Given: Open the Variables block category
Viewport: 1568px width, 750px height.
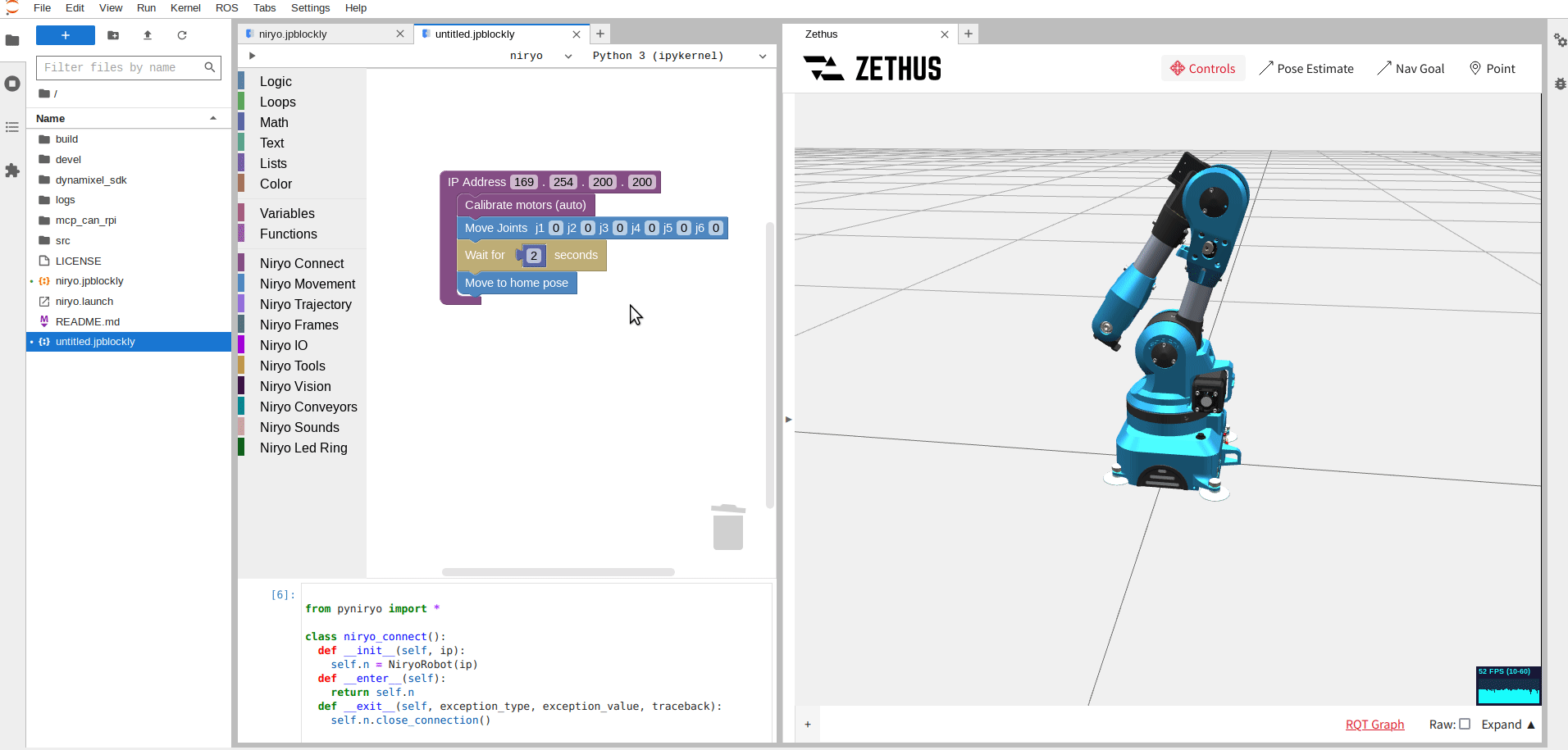Looking at the screenshot, I should (x=301, y=213).
